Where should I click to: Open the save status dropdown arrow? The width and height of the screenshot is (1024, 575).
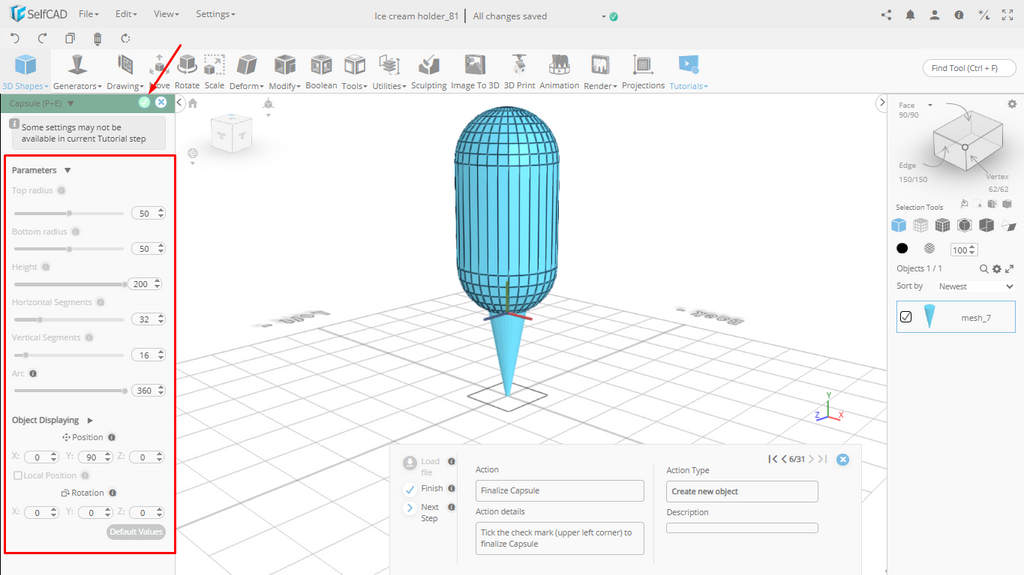pyautogui.click(x=603, y=17)
